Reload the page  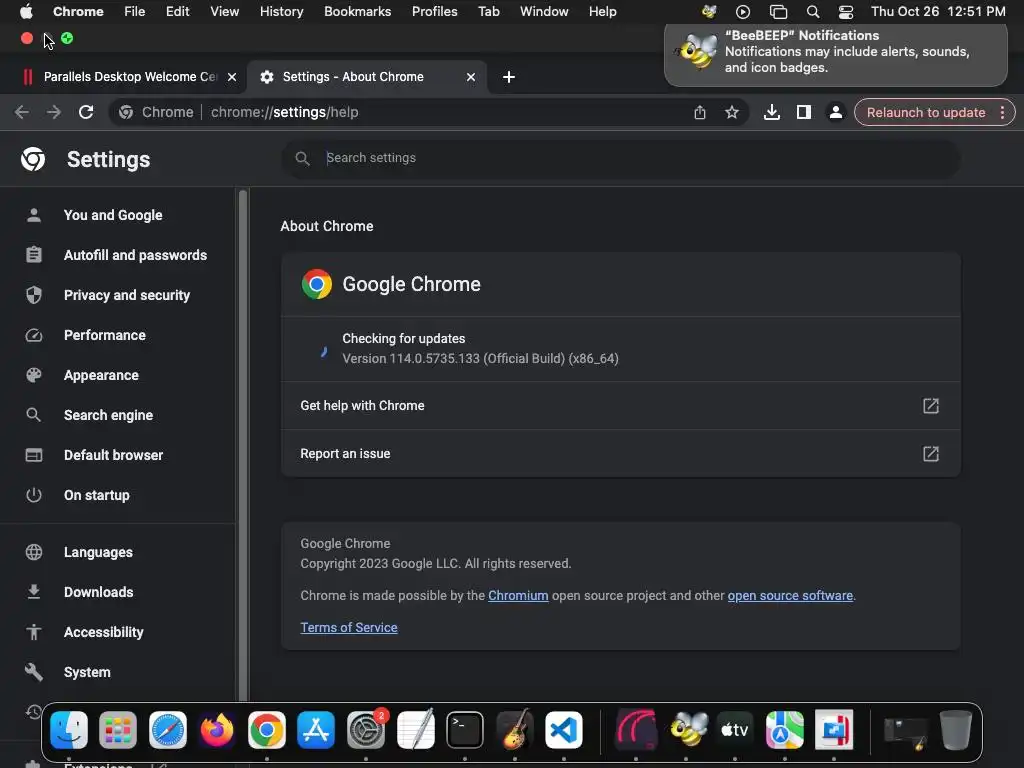point(86,112)
